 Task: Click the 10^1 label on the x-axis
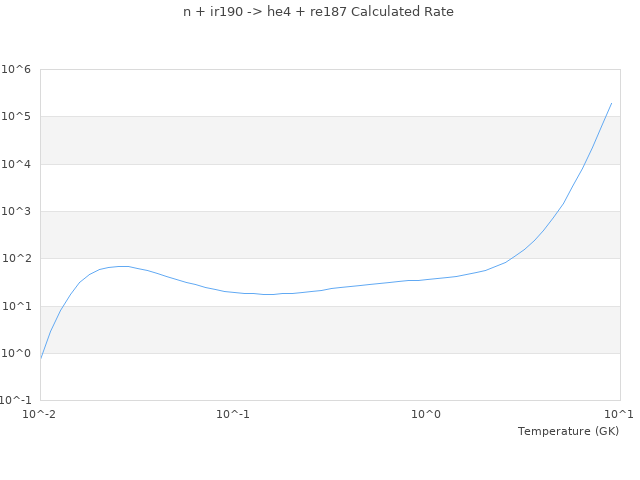pos(618,414)
